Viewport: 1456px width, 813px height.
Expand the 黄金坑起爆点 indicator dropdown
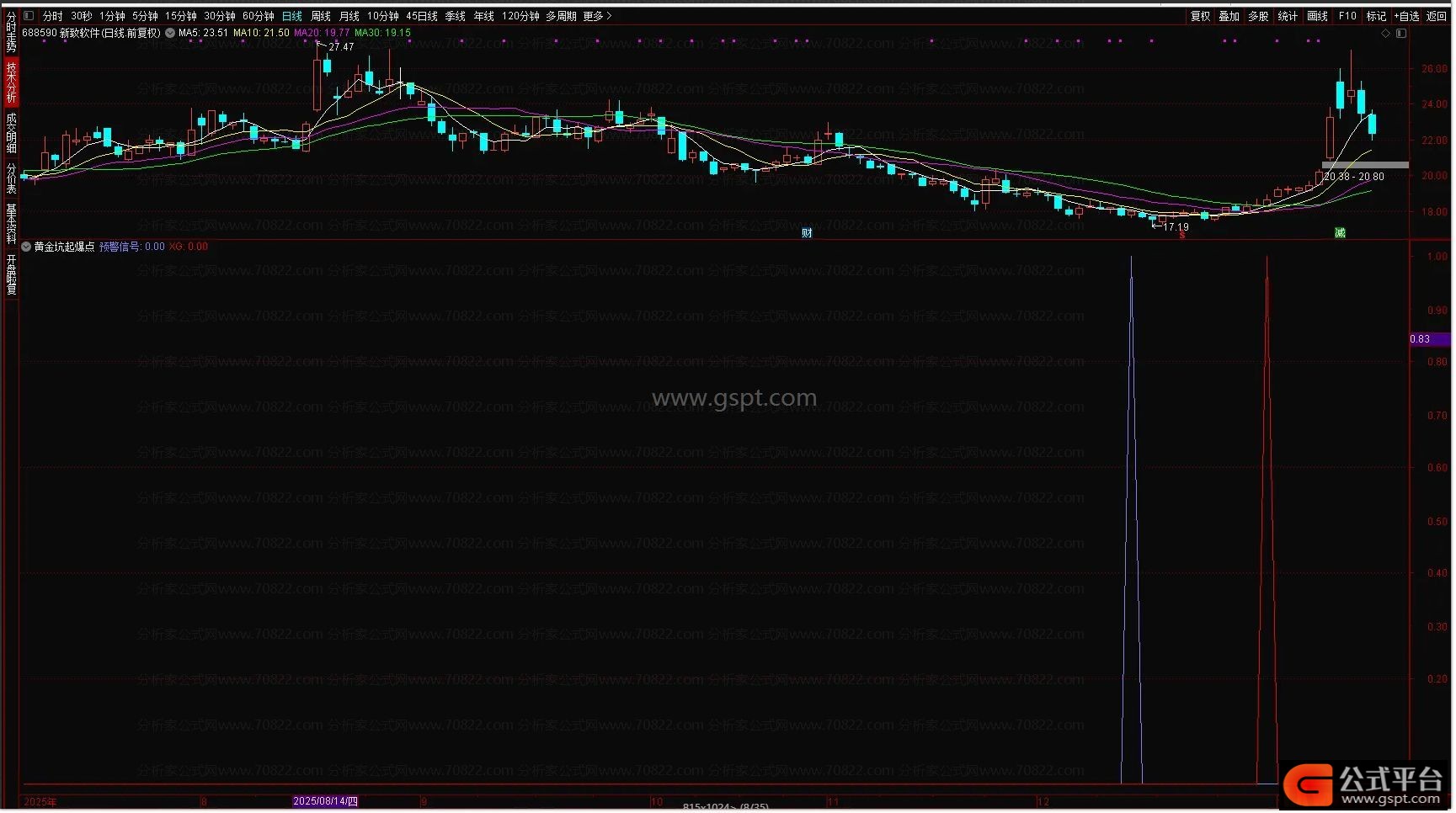tap(26, 247)
